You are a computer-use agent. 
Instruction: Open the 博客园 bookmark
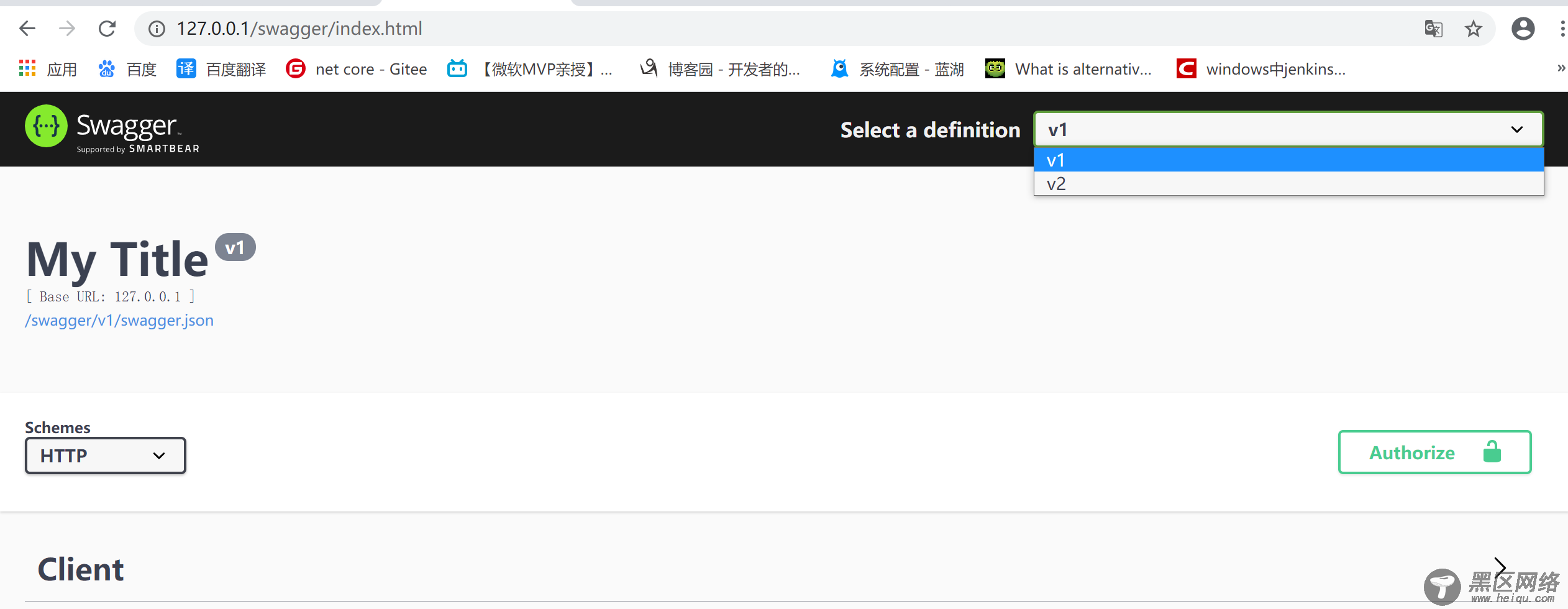pos(721,69)
